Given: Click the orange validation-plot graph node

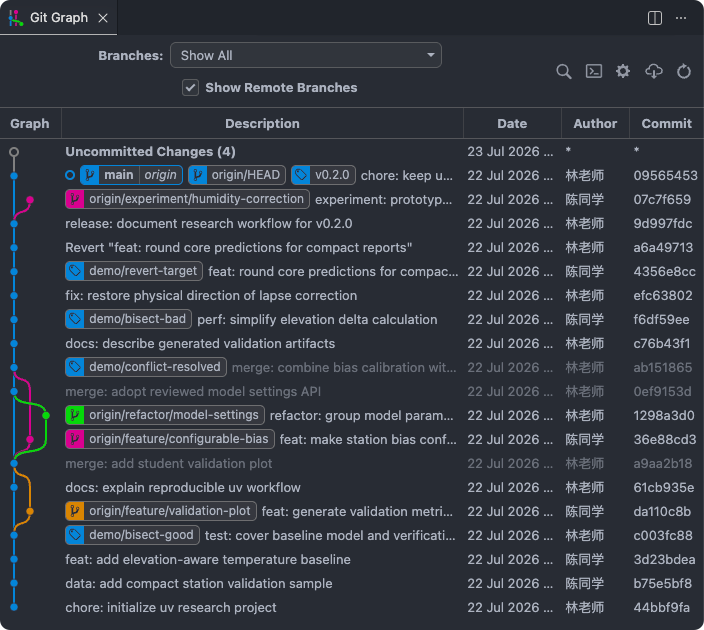Looking at the screenshot, I should point(30,511).
